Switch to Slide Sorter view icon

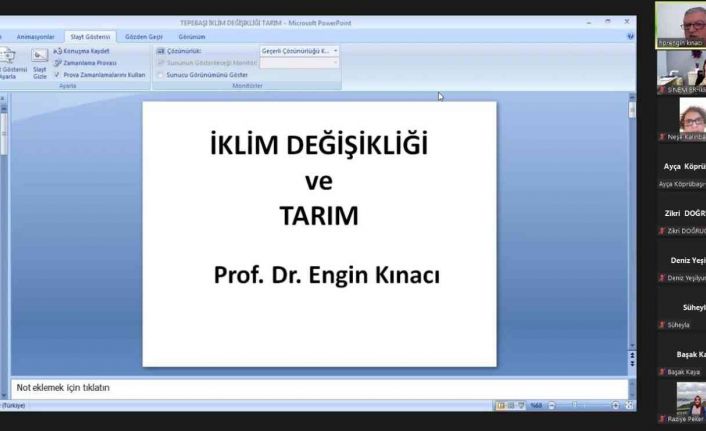click(511, 406)
